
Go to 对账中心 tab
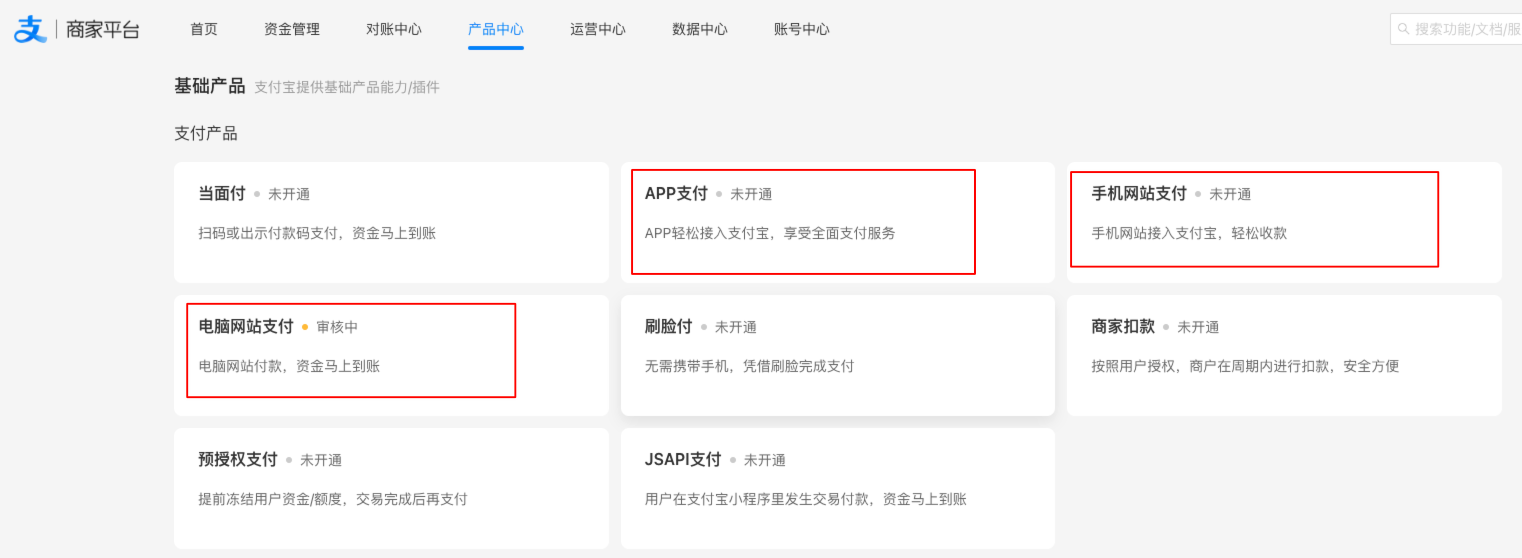click(x=394, y=29)
